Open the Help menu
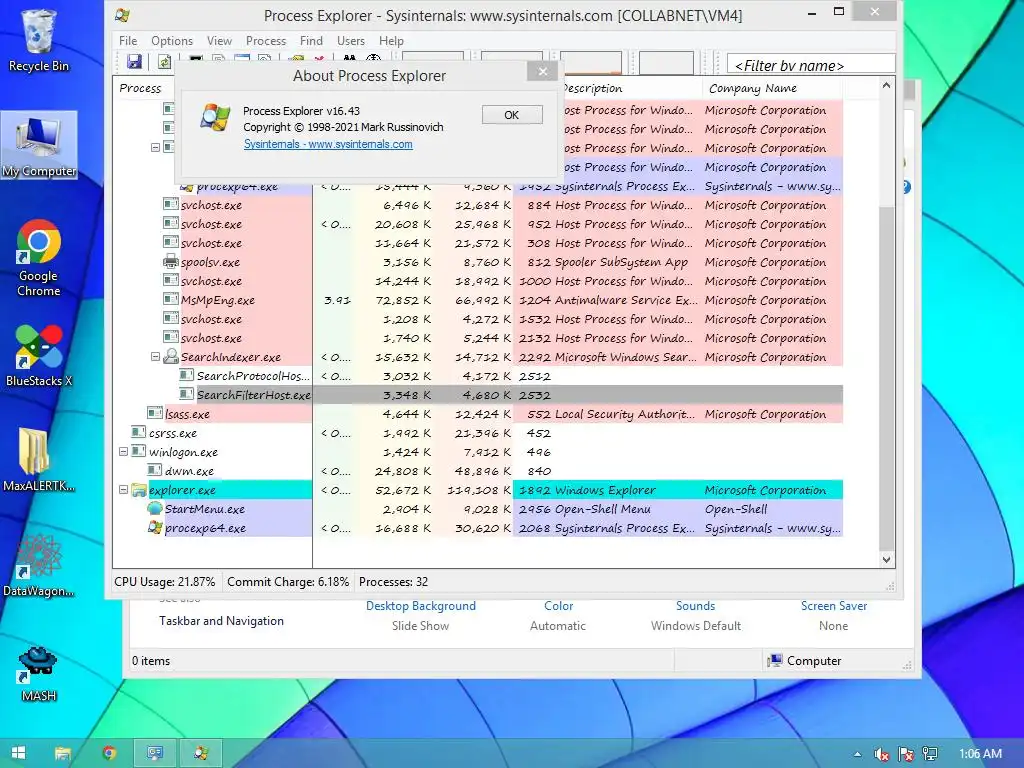 pyautogui.click(x=391, y=40)
